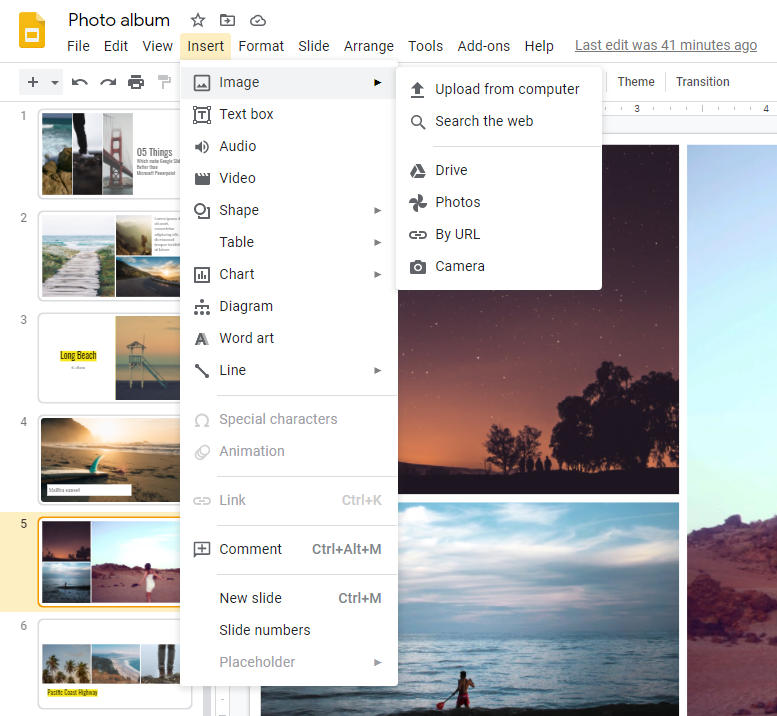
Task: Click the paint format icon
Action: click(164, 82)
